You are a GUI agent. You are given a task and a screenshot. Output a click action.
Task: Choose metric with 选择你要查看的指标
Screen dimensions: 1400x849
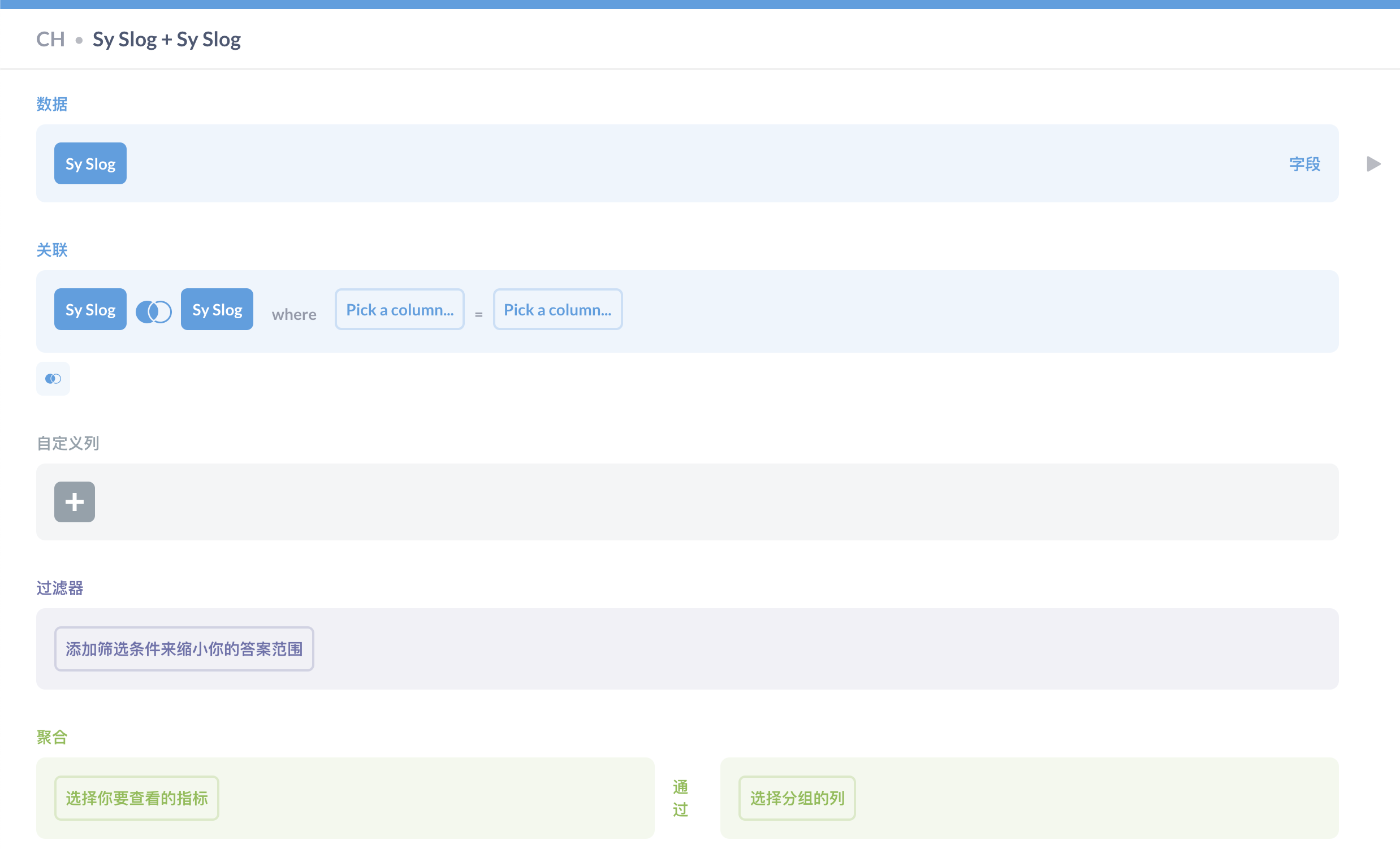(x=136, y=798)
